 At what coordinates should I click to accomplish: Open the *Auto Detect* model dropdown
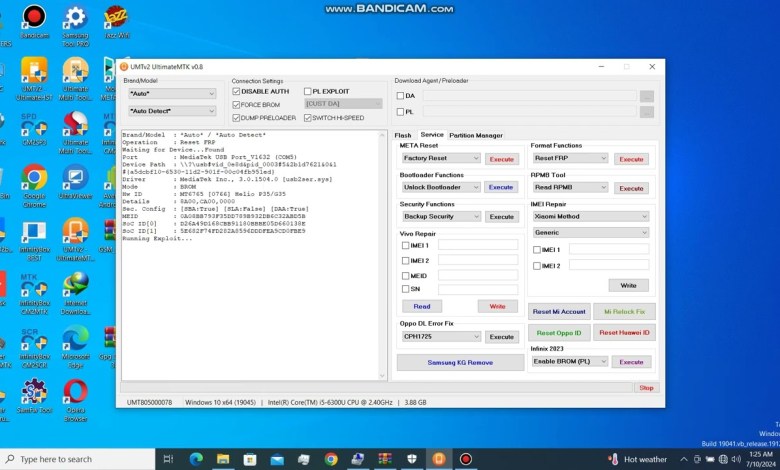pos(172,111)
